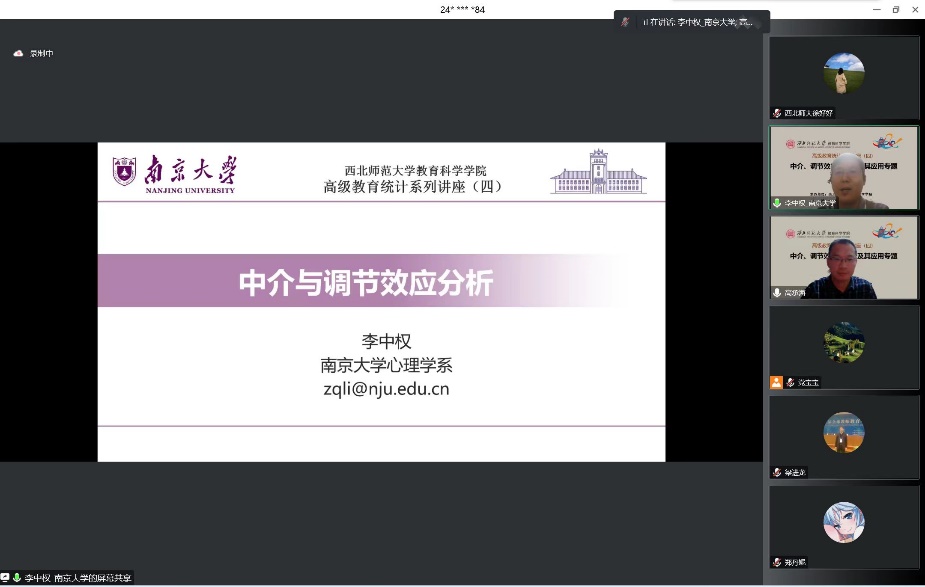Select the anime avatar participant tile
Screen dimensions: 925x587
point(843,523)
